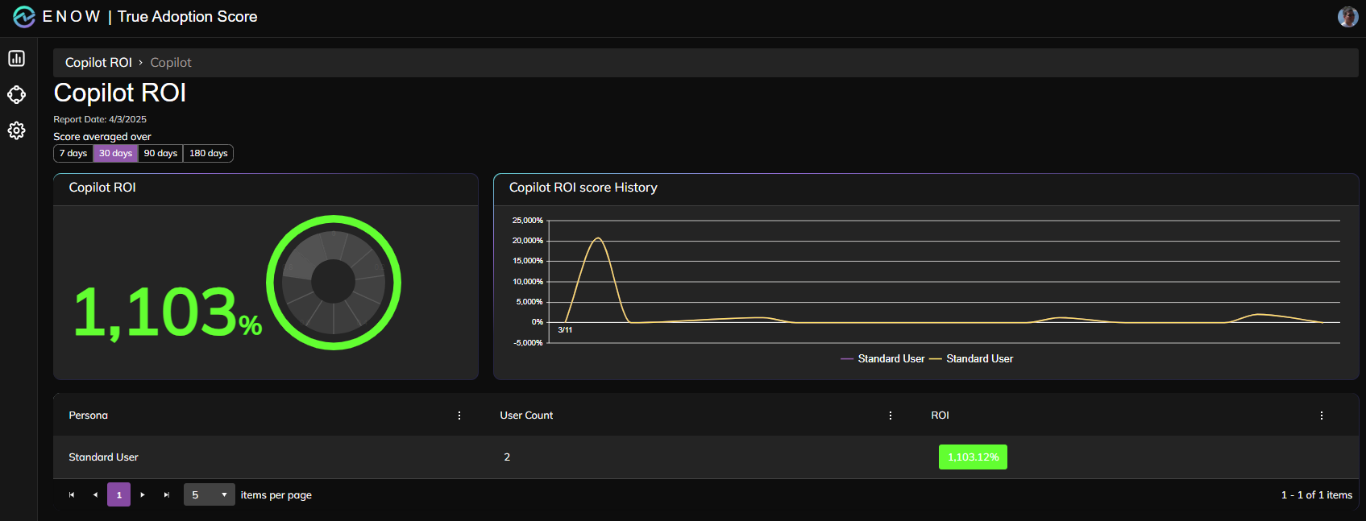Sort by Persona column header
The width and height of the screenshot is (1366, 521).
pos(88,415)
